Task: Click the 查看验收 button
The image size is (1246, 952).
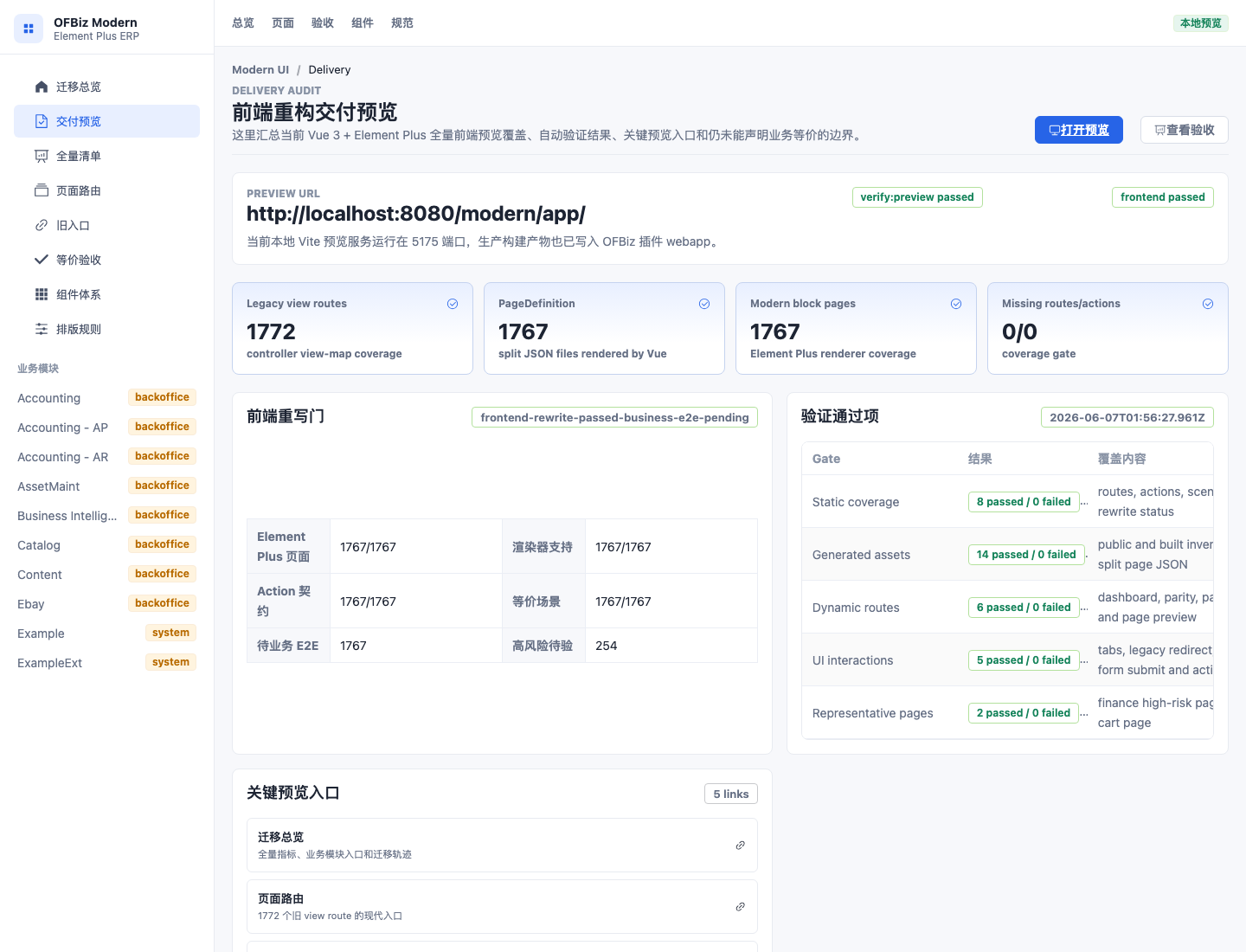Action: coord(1185,130)
